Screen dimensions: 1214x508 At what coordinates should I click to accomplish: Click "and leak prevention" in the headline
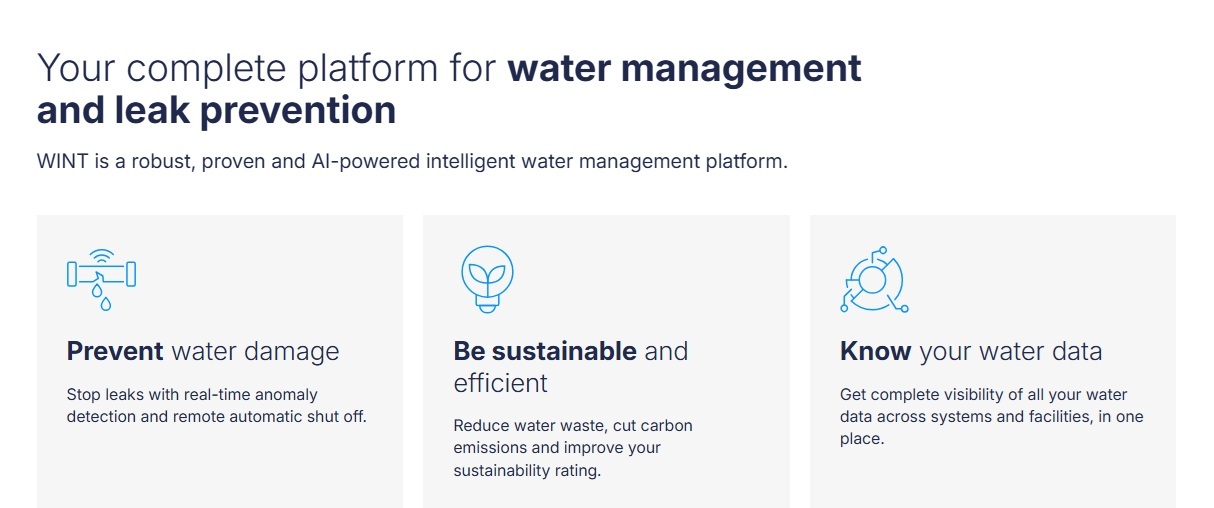[216, 110]
